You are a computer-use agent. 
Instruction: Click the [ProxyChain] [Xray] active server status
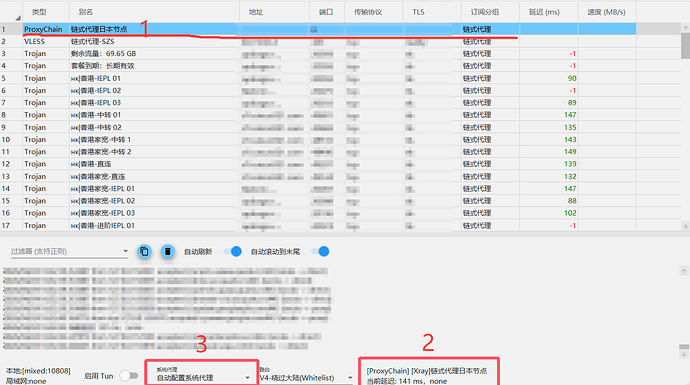click(426, 371)
